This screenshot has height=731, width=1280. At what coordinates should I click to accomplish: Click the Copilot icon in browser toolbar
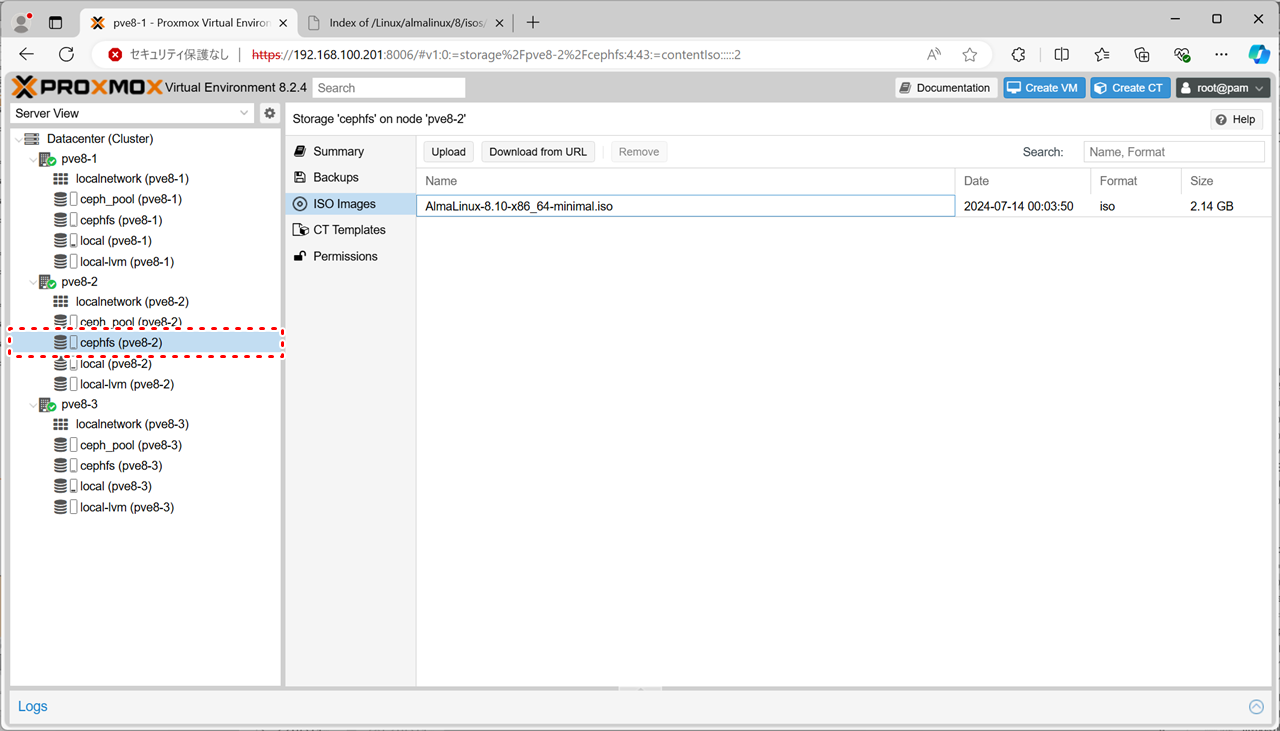pyautogui.click(x=1258, y=55)
